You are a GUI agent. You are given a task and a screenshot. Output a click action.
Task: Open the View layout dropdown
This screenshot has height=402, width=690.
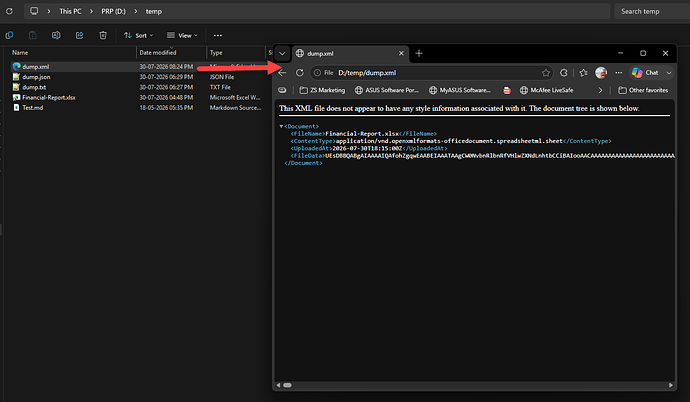tap(182, 35)
